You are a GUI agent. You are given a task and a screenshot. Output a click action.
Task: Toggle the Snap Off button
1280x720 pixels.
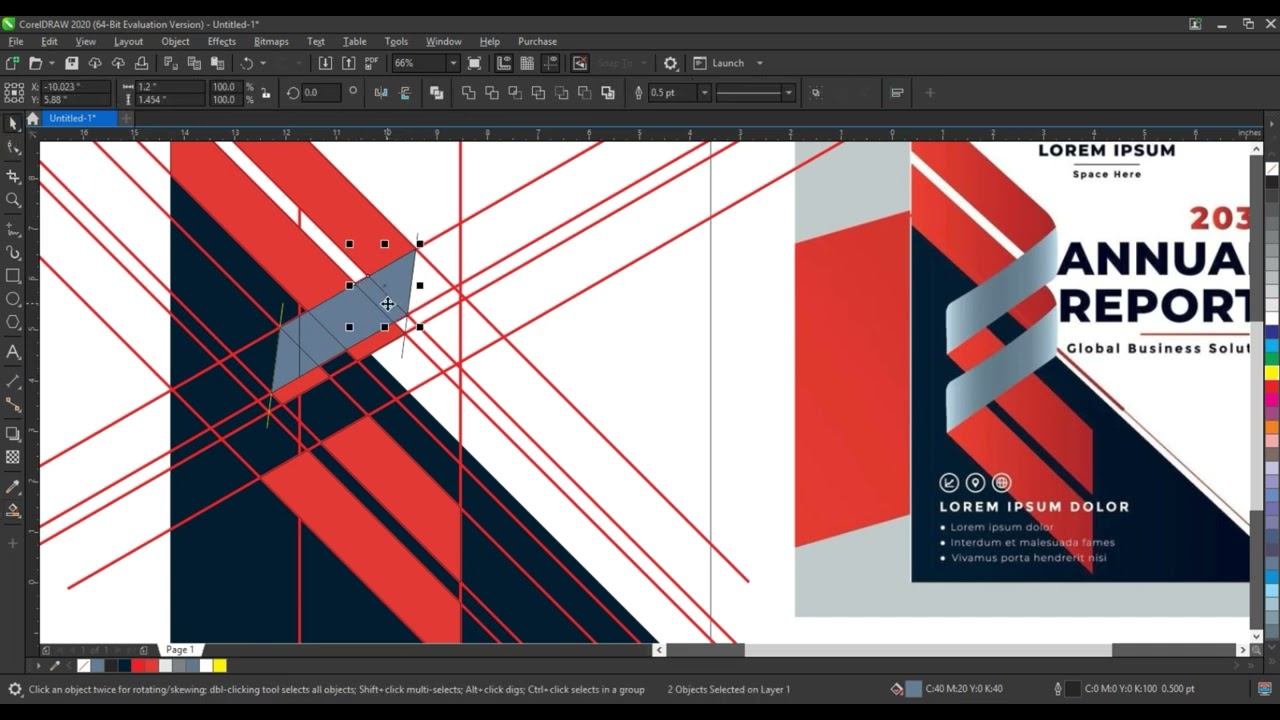(580, 63)
